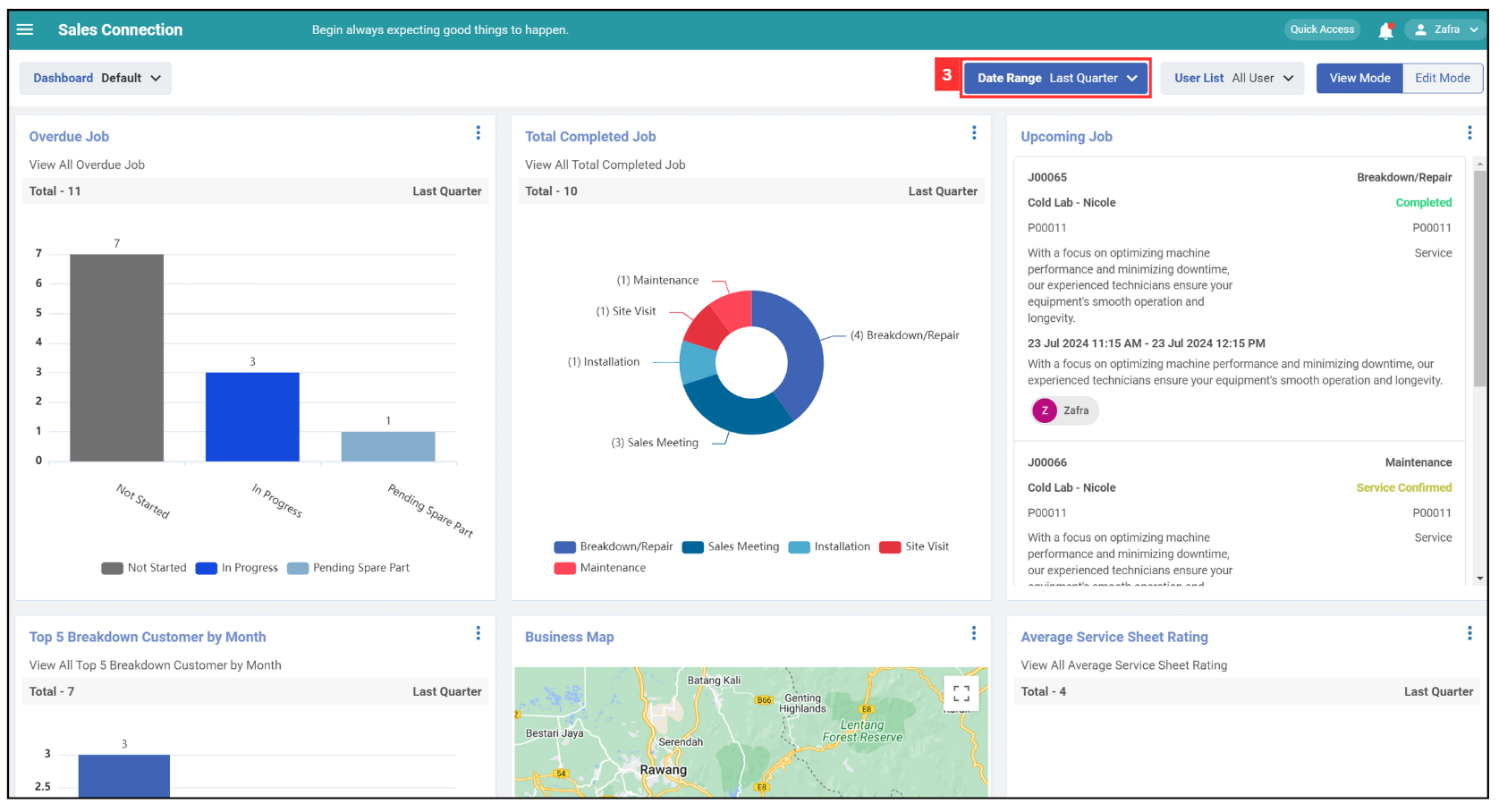1499x812 pixels.
Task: Click Upcoming Job list scroll up arrow
Action: pos(1480,165)
